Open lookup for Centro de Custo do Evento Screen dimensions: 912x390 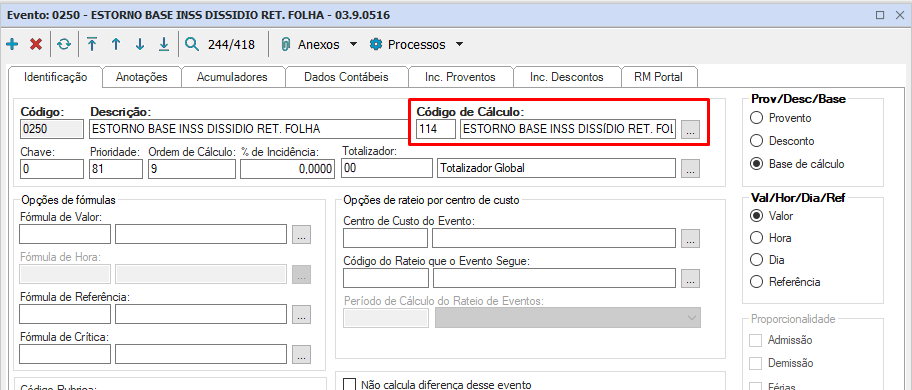point(690,238)
